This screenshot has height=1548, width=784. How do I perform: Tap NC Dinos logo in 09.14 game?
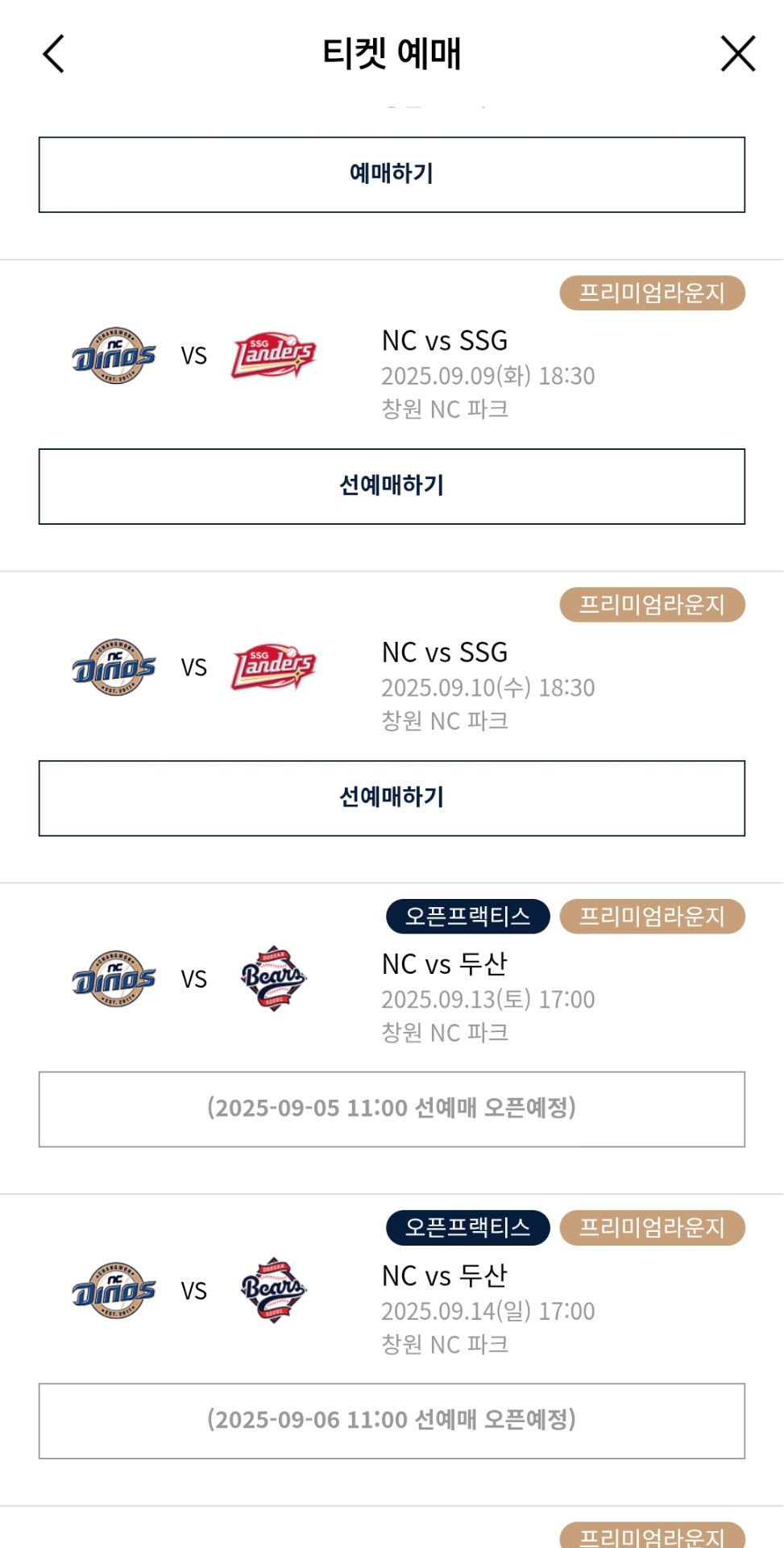click(x=114, y=1290)
